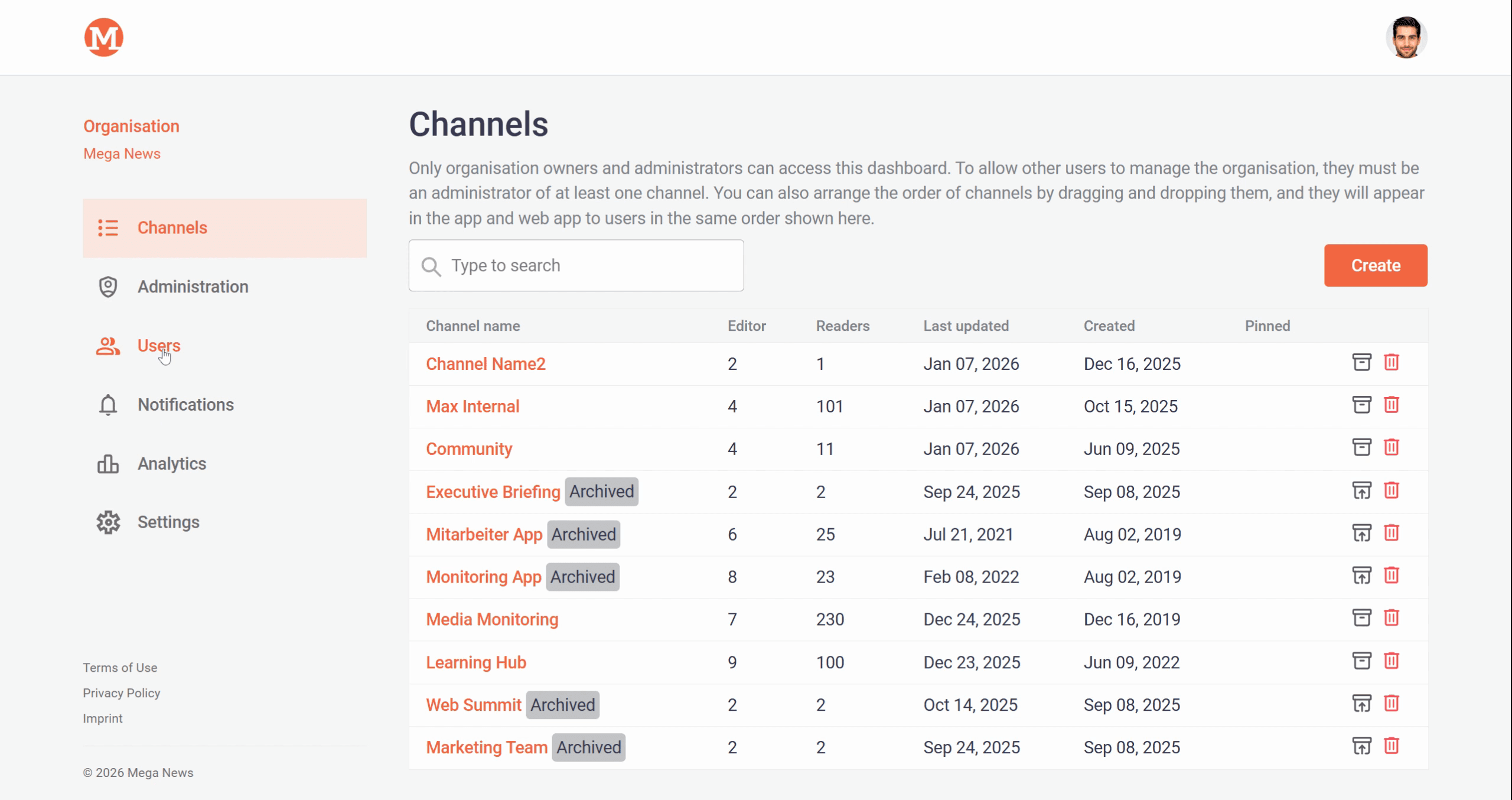This screenshot has width=1512, height=800.
Task: Delete the Marketing Team channel
Action: point(1391,746)
